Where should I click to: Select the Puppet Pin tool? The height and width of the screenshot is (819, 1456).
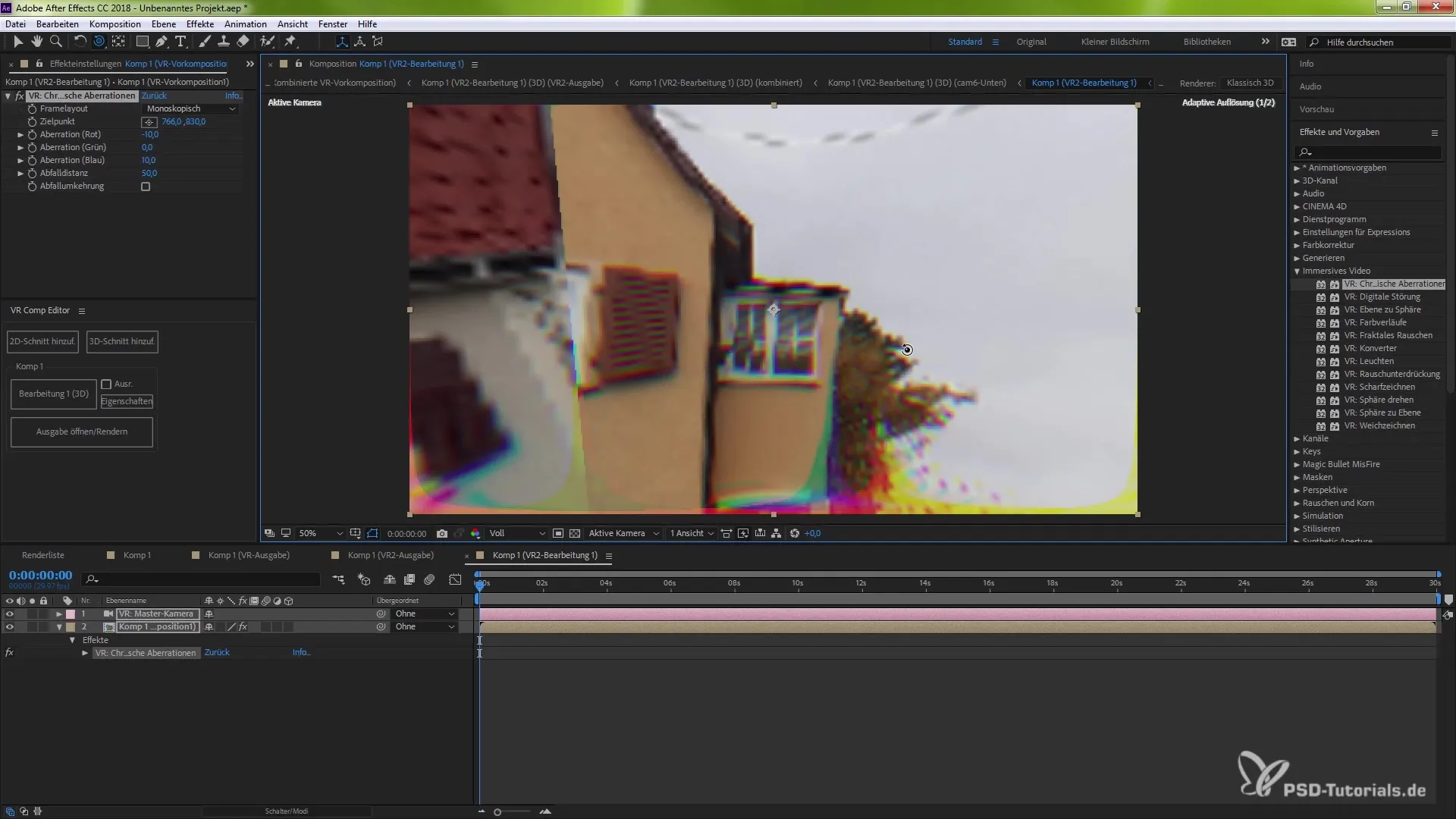pyautogui.click(x=290, y=42)
